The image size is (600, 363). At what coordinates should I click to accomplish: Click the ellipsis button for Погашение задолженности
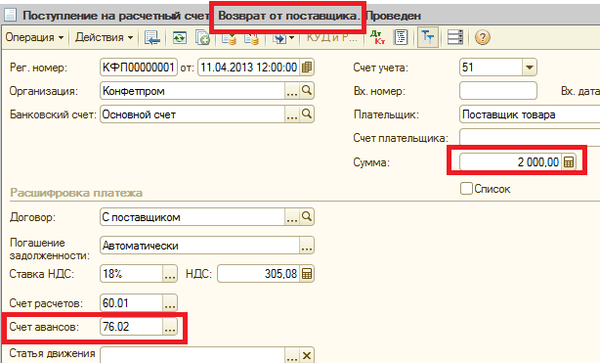click(307, 245)
